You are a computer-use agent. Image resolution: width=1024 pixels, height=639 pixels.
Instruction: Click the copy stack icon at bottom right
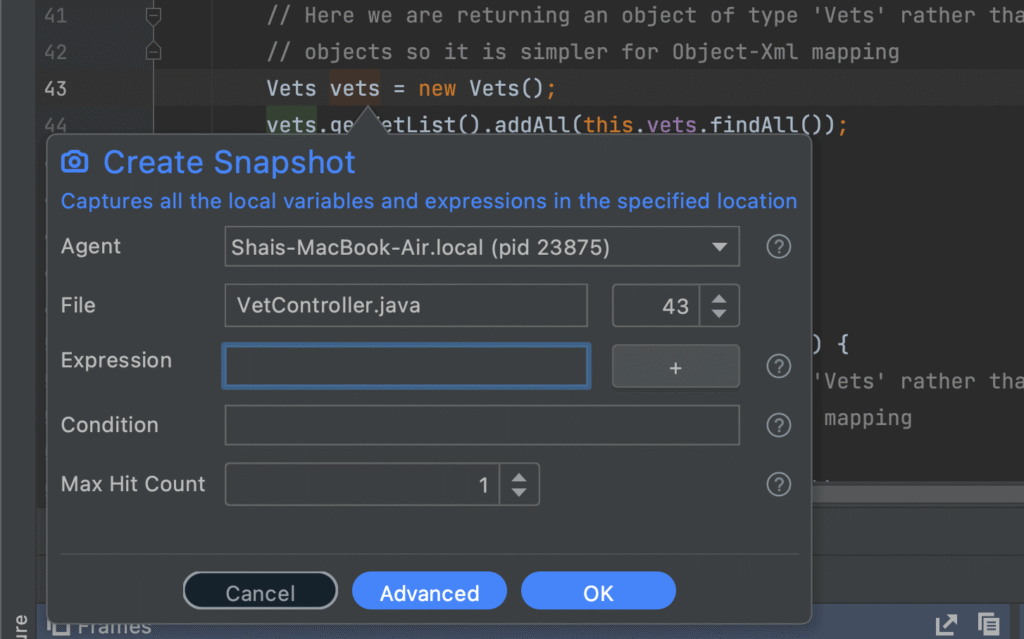pyautogui.click(x=989, y=625)
